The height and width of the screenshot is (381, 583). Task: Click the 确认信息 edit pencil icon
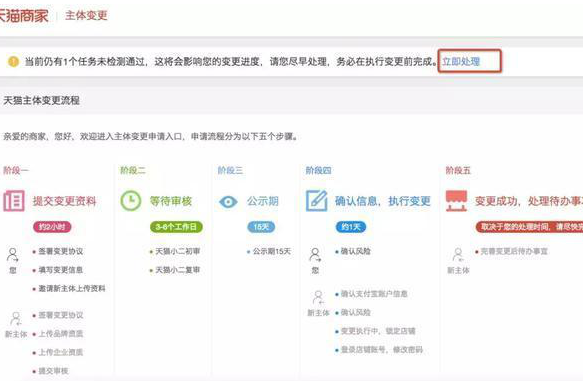tap(316, 200)
